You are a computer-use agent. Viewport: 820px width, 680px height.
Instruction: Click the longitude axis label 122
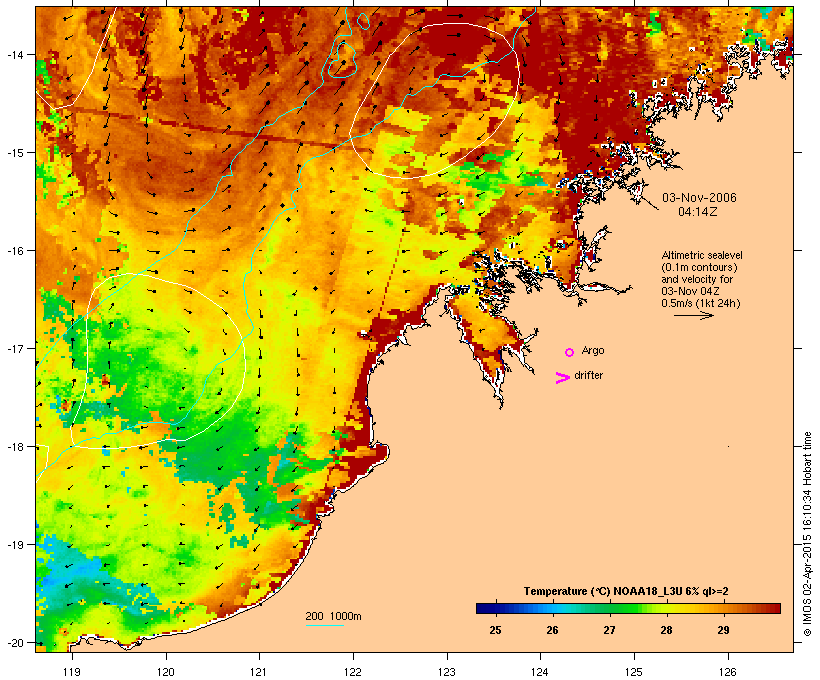(x=353, y=672)
